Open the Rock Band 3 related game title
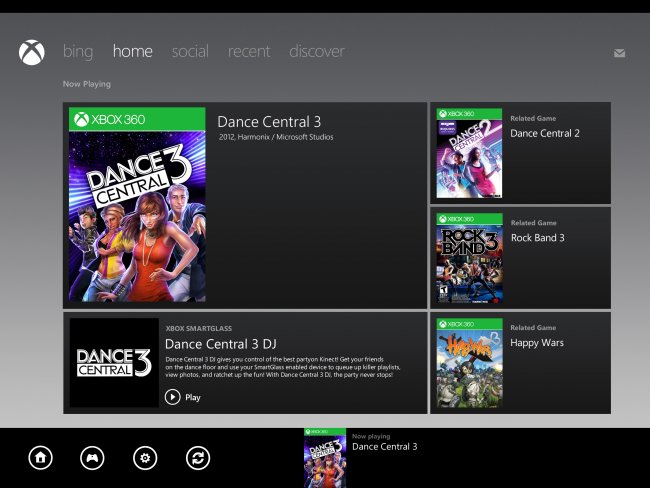The image size is (650, 488). click(537, 238)
